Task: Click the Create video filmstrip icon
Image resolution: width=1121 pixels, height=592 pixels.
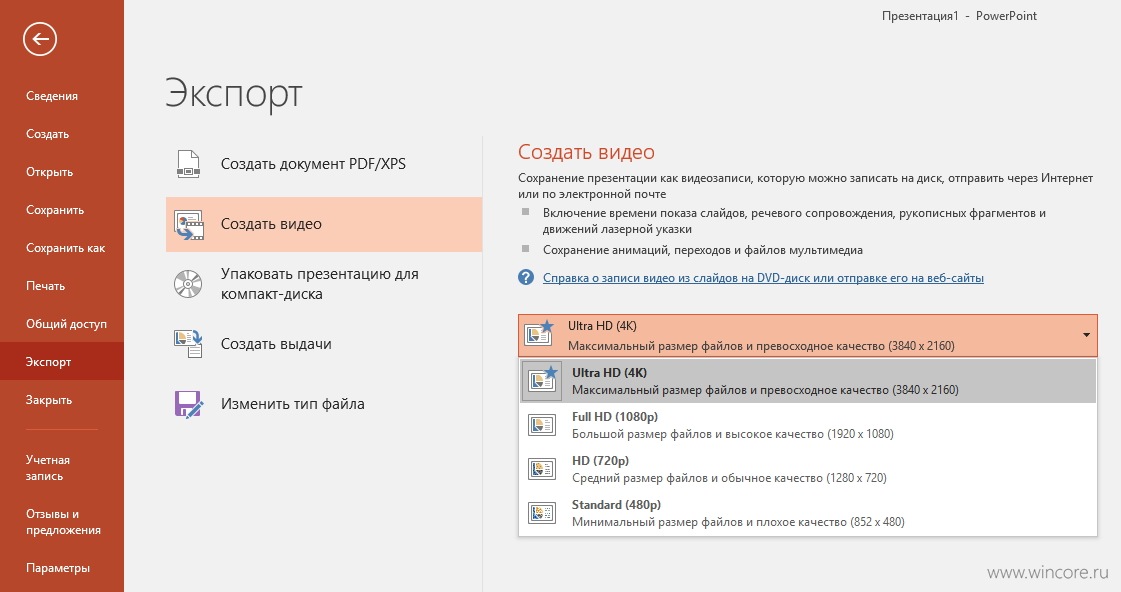Action: [x=189, y=225]
